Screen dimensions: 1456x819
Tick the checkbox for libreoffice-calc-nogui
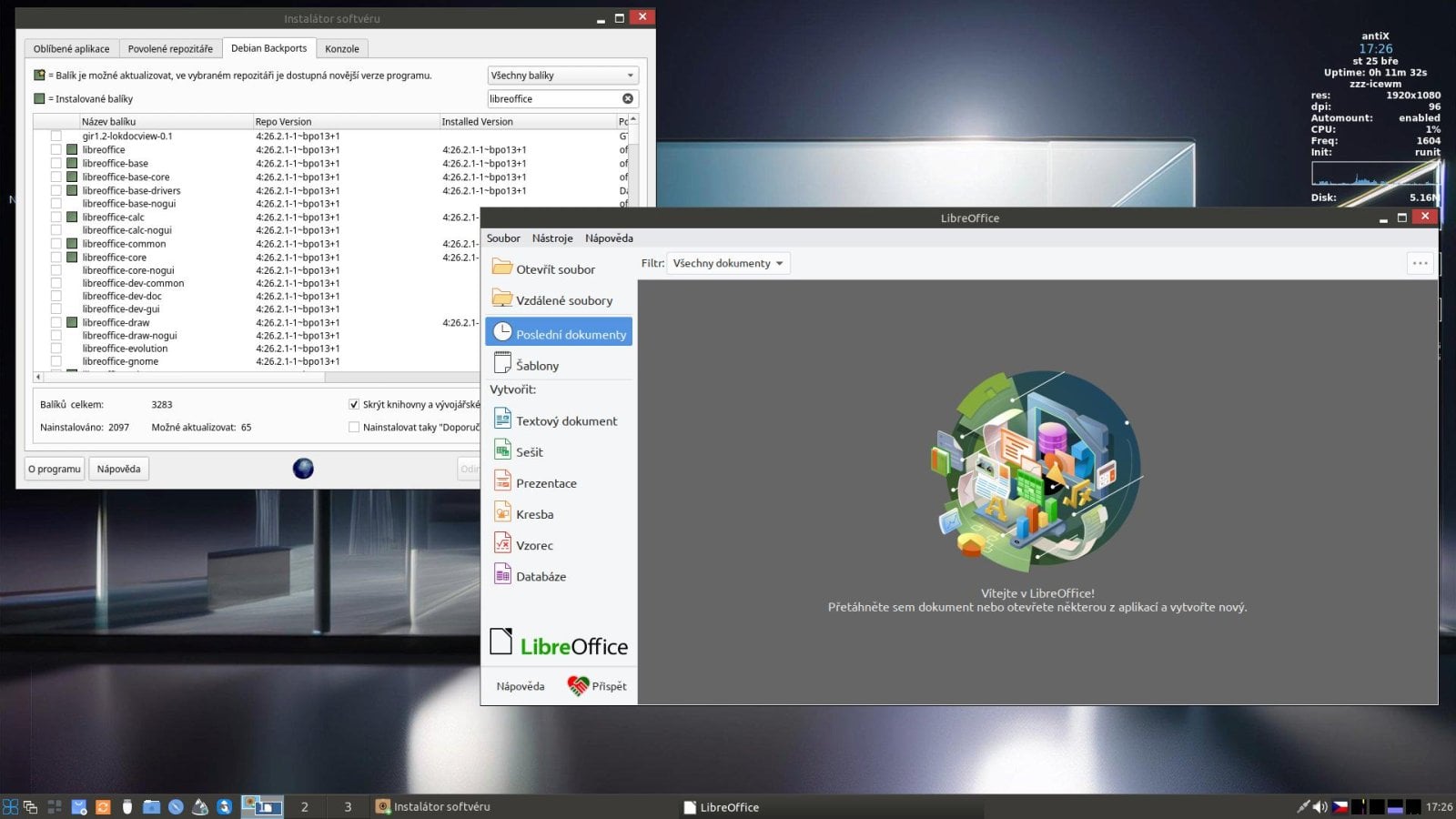coord(56,230)
